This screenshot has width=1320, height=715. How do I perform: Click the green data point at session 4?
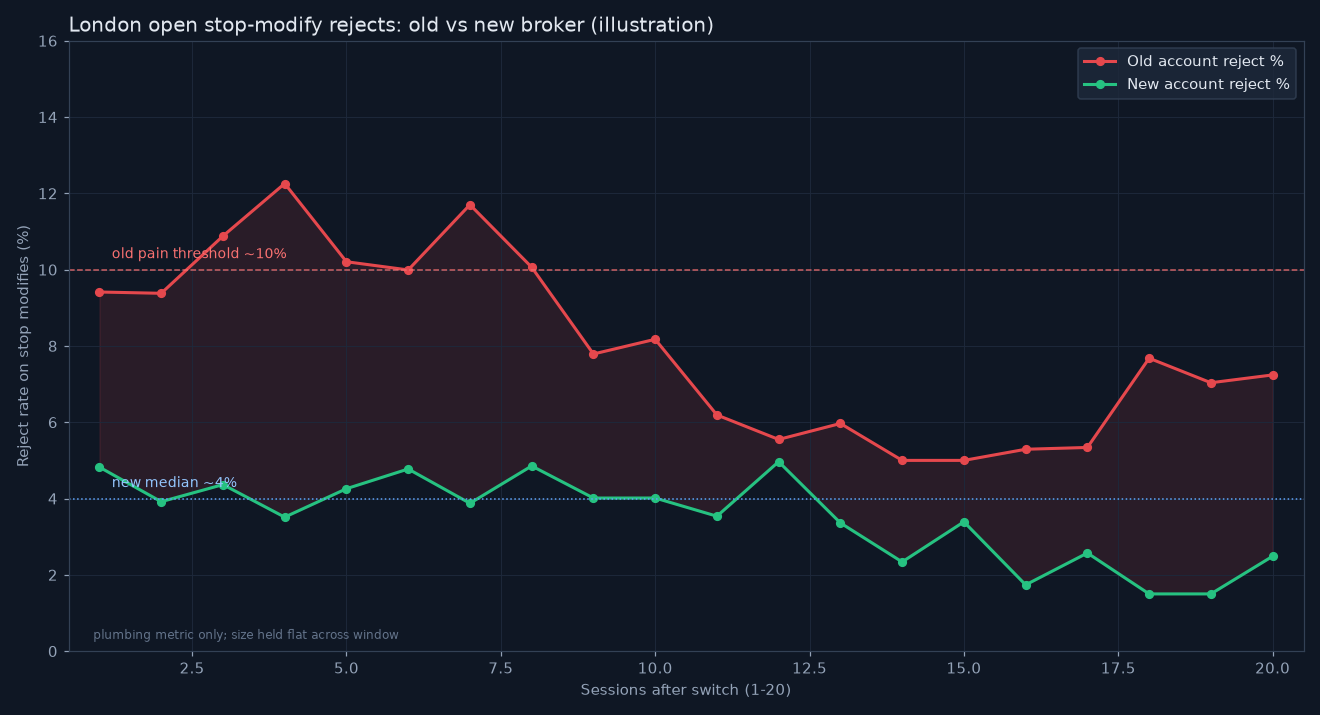tap(285, 517)
